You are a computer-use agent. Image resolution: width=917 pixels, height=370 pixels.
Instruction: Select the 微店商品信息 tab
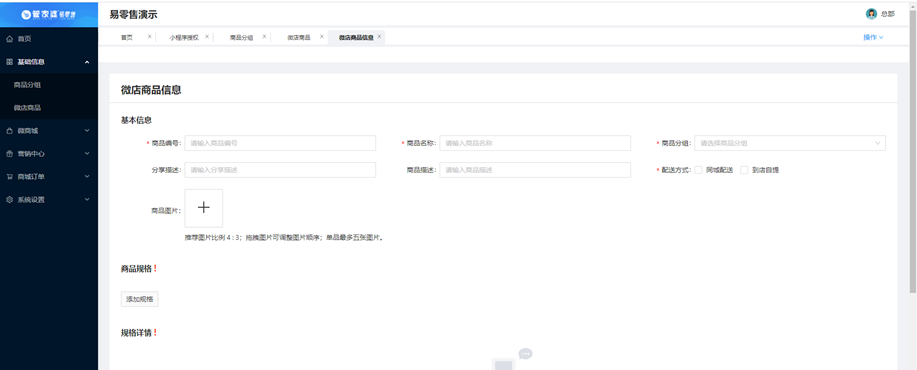356,37
